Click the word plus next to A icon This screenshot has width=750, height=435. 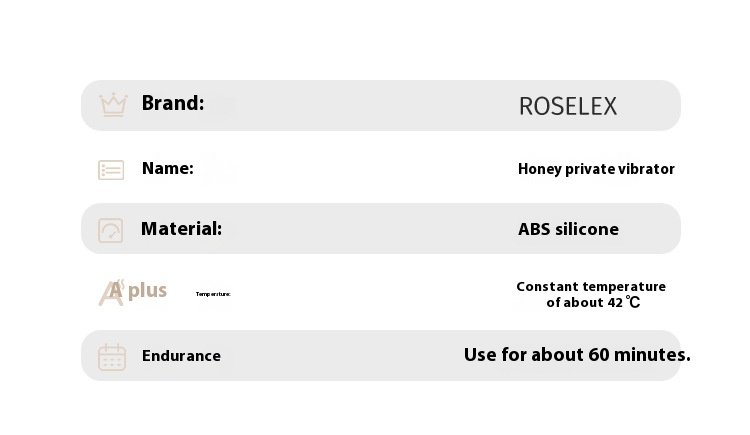tap(147, 291)
